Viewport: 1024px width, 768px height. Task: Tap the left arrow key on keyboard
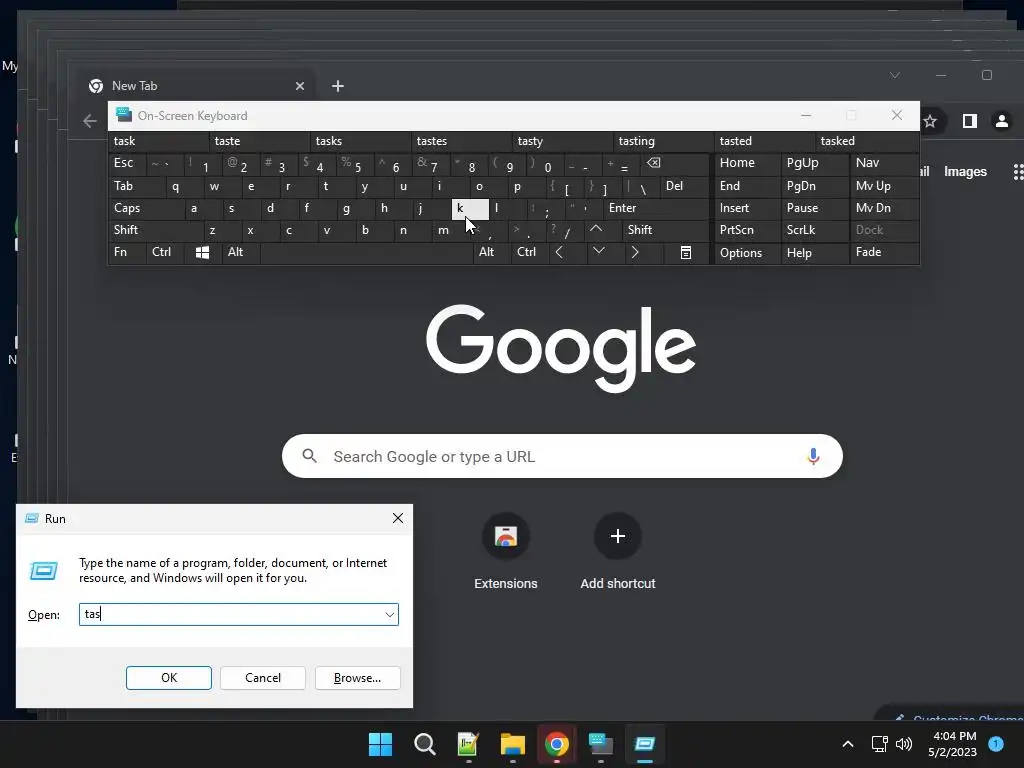560,252
